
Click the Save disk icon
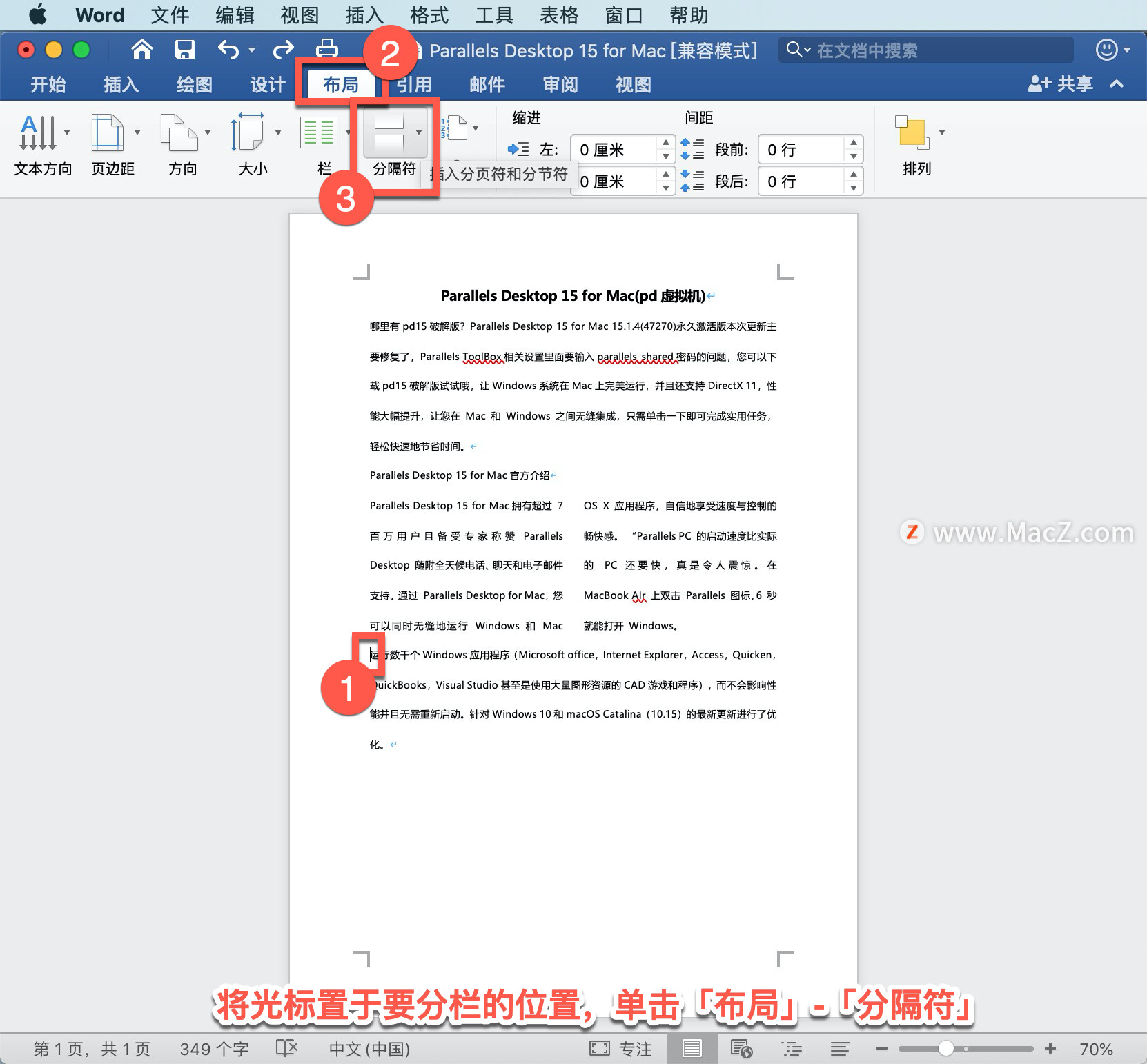click(185, 50)
